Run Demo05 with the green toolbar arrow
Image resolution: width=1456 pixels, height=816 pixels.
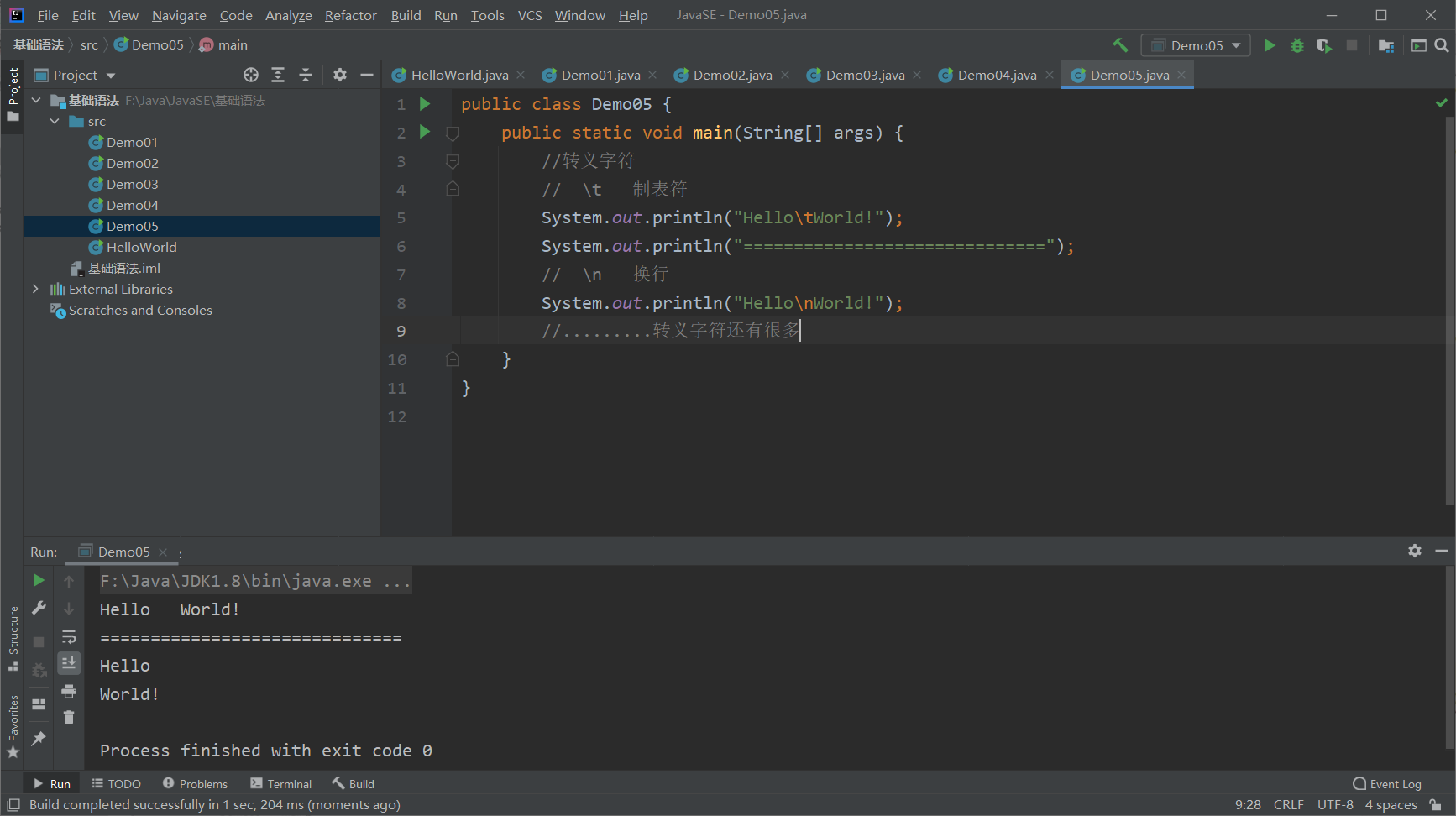point(1270,45)
